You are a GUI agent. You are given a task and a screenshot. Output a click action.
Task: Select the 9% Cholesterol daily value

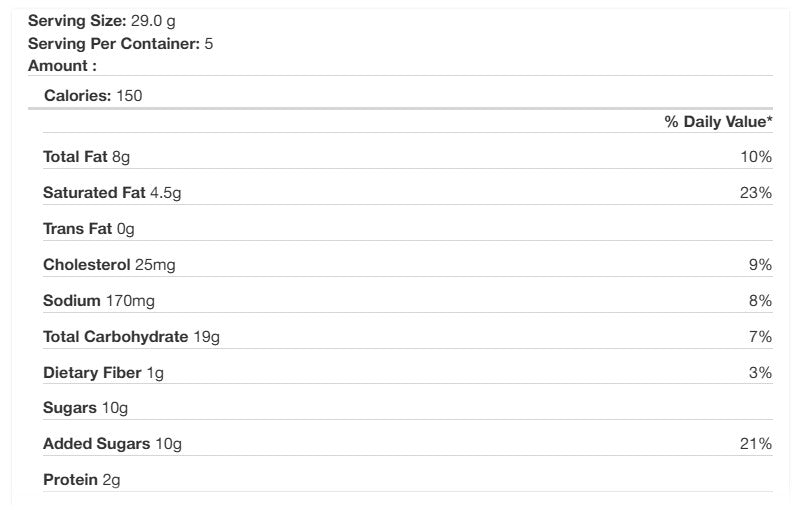tap(761, 265)
